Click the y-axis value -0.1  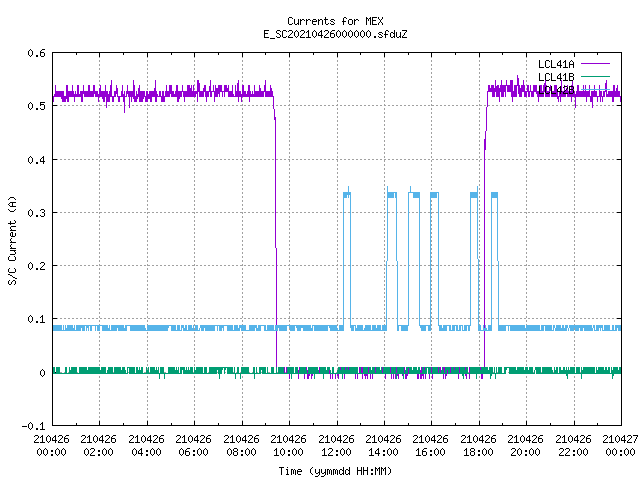point(33,426)
